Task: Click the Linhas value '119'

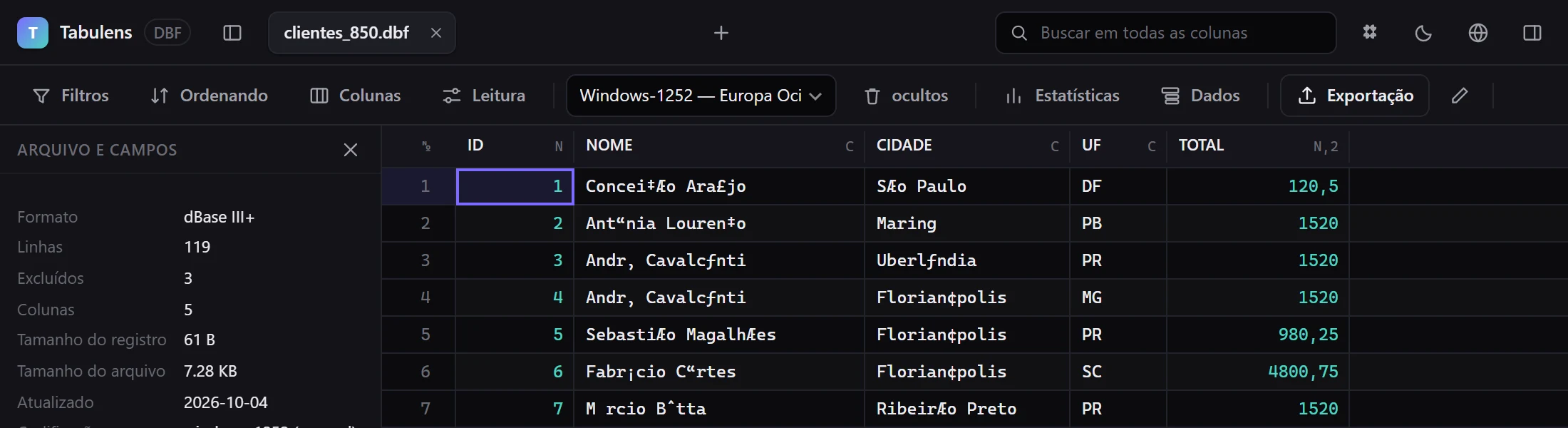Action: (x=197, y=247)
